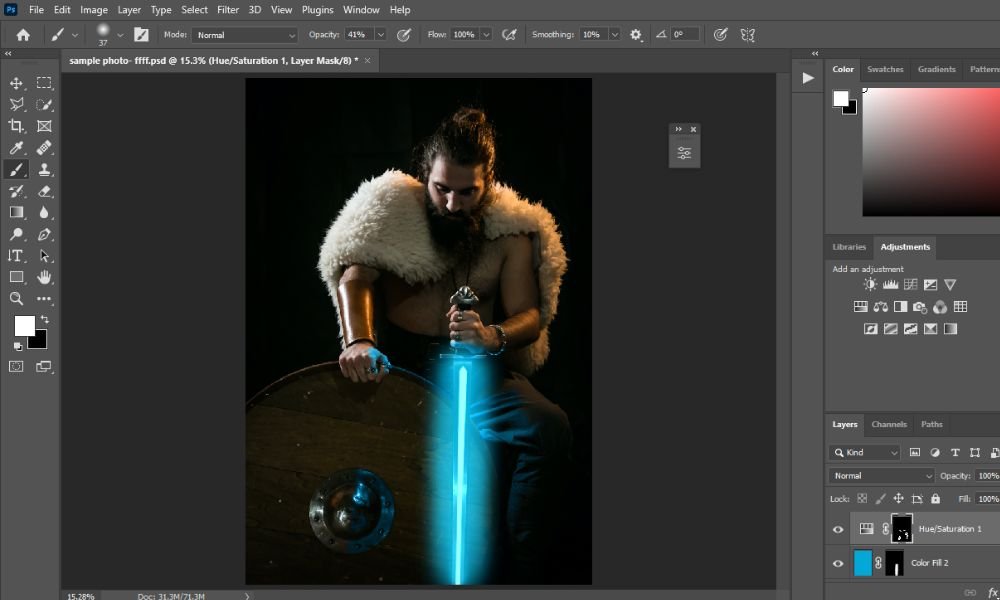
Task: Select the History Brush tool
Action: (x=17, y=191)
